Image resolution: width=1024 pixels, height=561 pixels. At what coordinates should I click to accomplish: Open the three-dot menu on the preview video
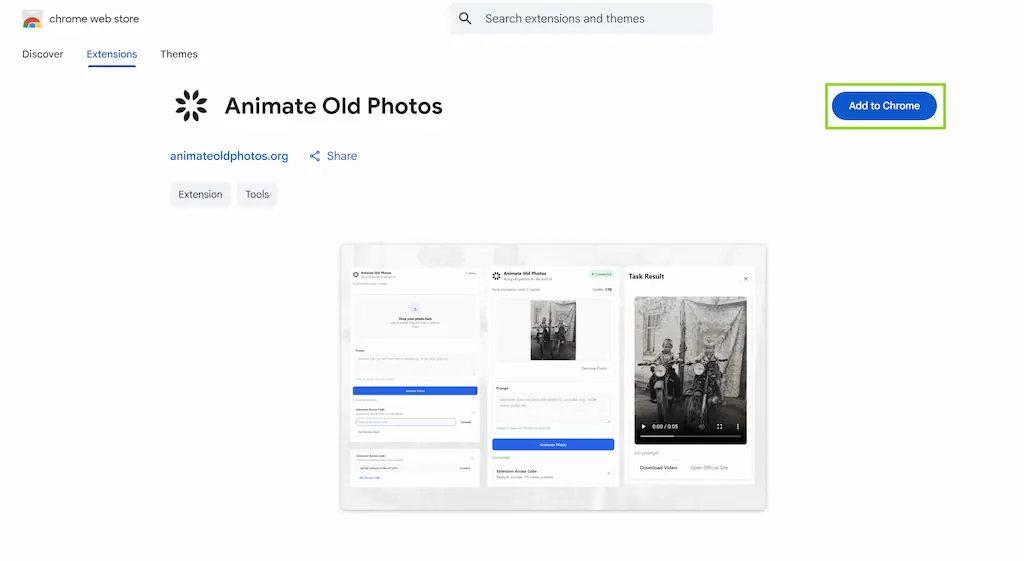coord(737,426)
